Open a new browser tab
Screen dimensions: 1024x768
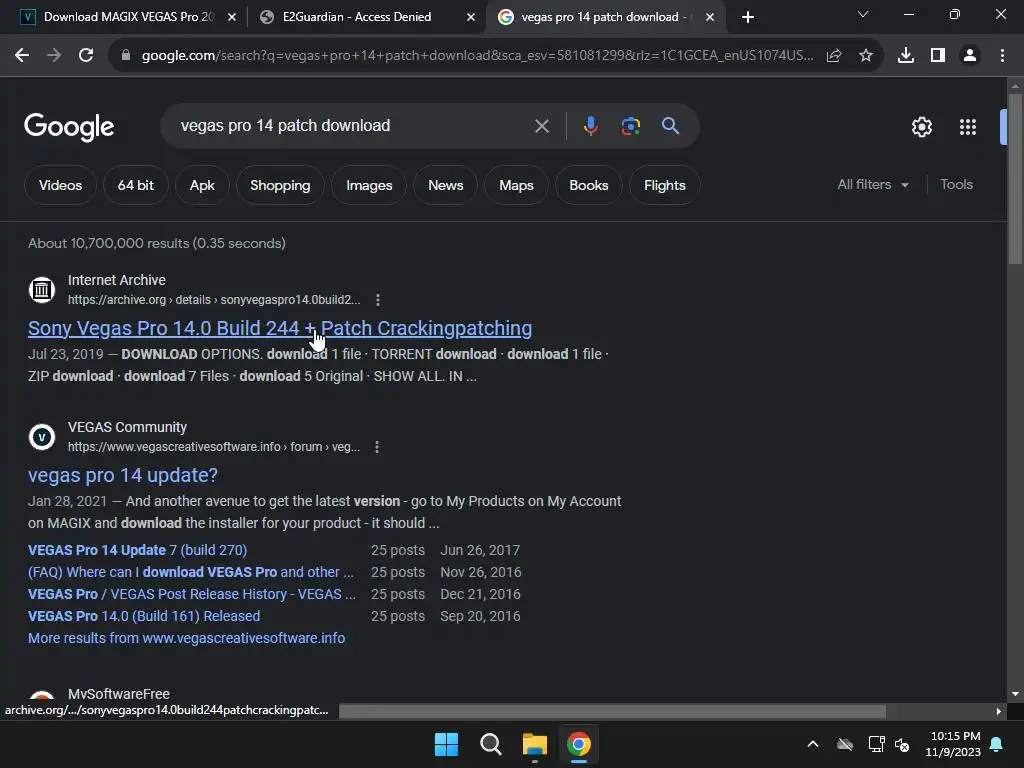(748, 17)
